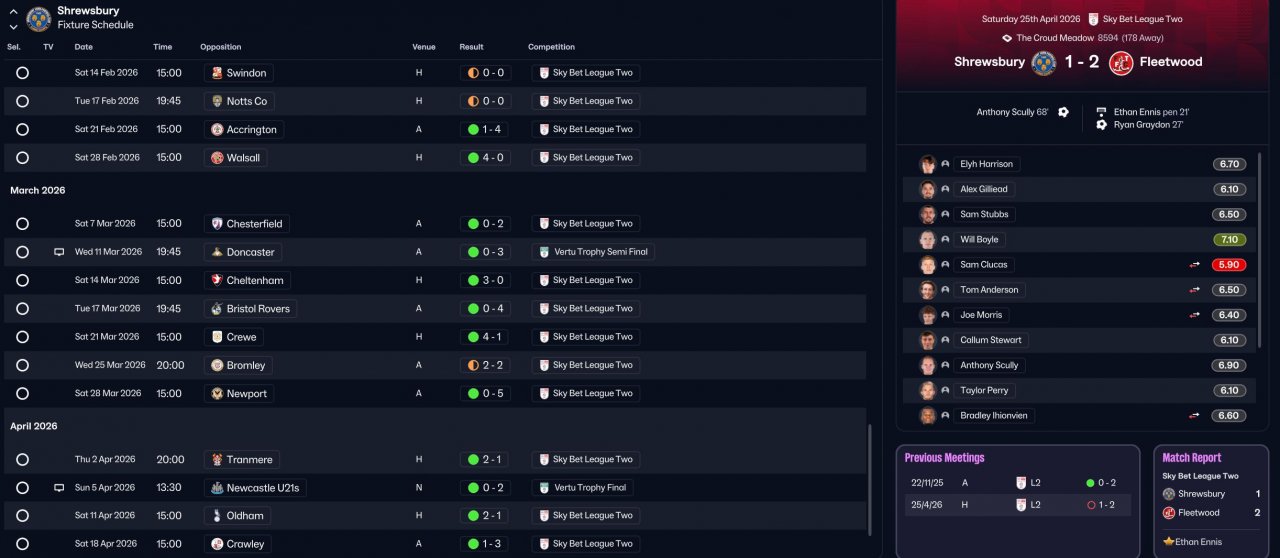Click the up chevron beside Shrewsbury title
This screenshot has height=558, width=1280.
(x=13, y=12)
